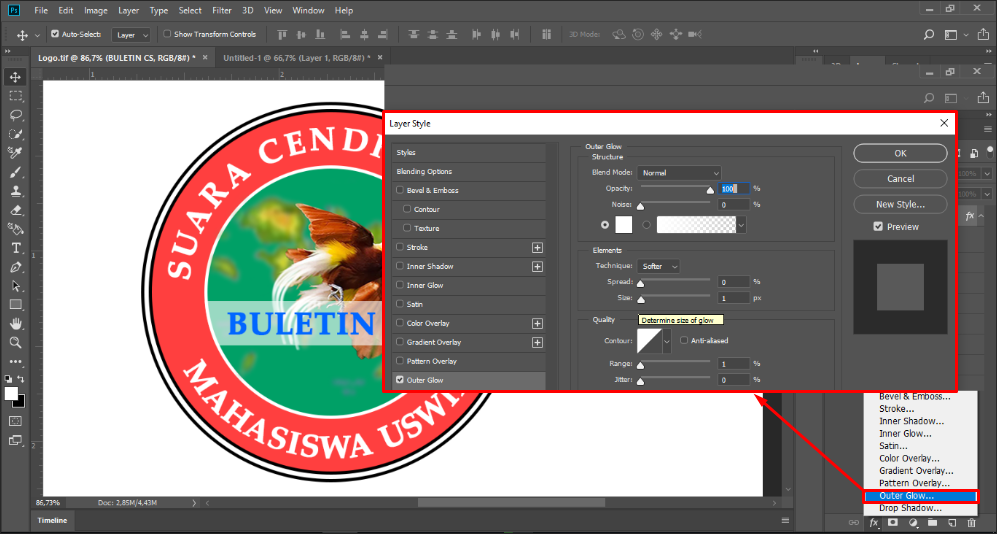
Task: Select the Hand tool
Action: (15, 324)
